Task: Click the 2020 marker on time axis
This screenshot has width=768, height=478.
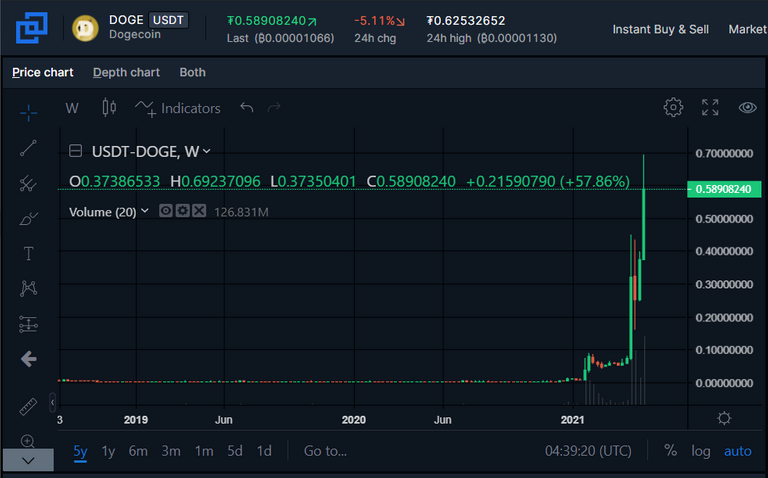Action: [354, 420]
